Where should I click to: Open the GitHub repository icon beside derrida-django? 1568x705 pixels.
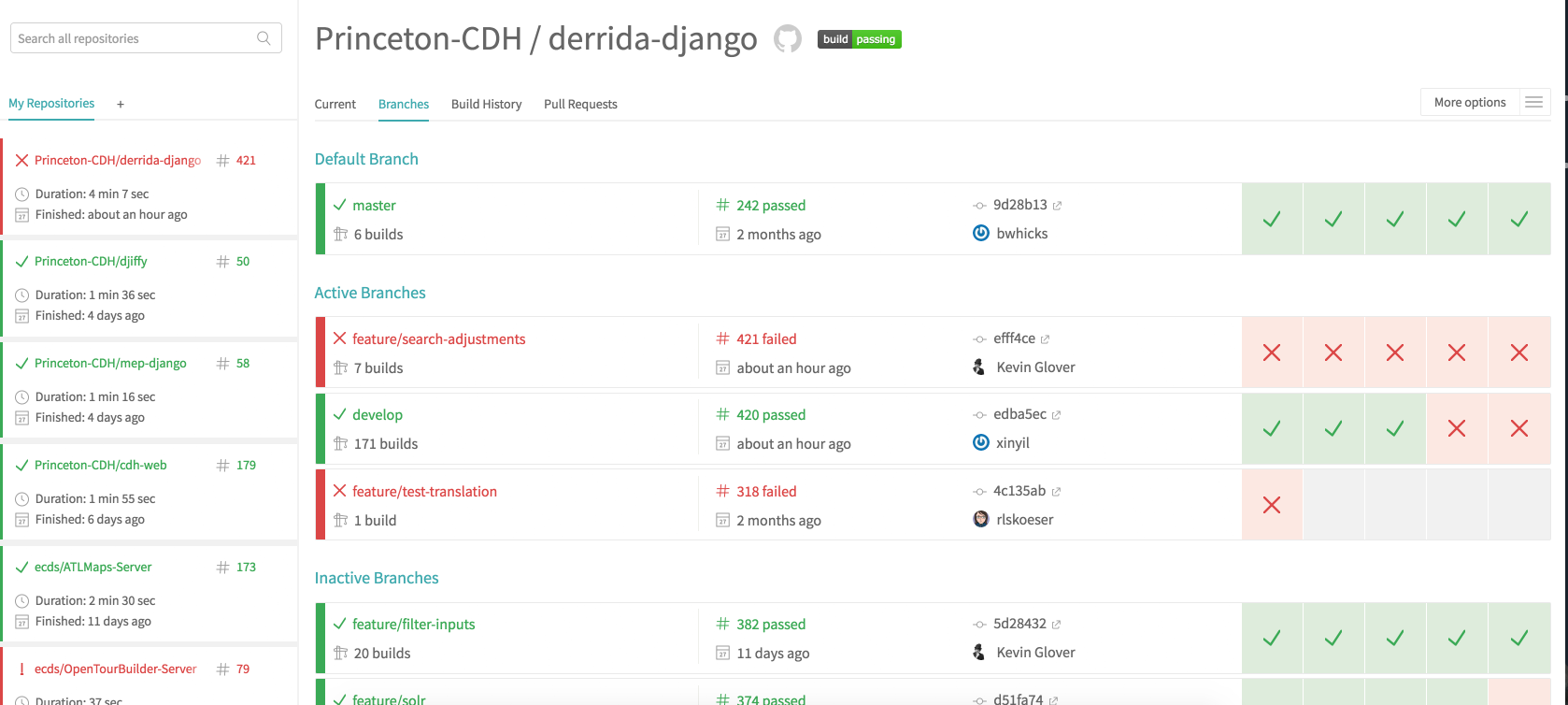point(788,39)
